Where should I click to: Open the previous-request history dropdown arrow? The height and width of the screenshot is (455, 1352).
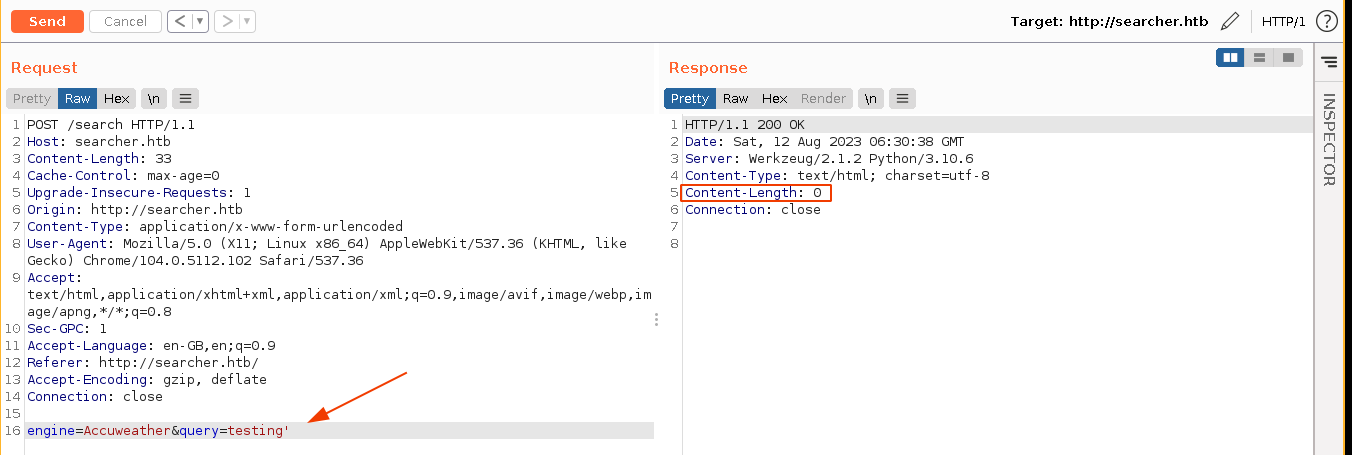(200, 21)
